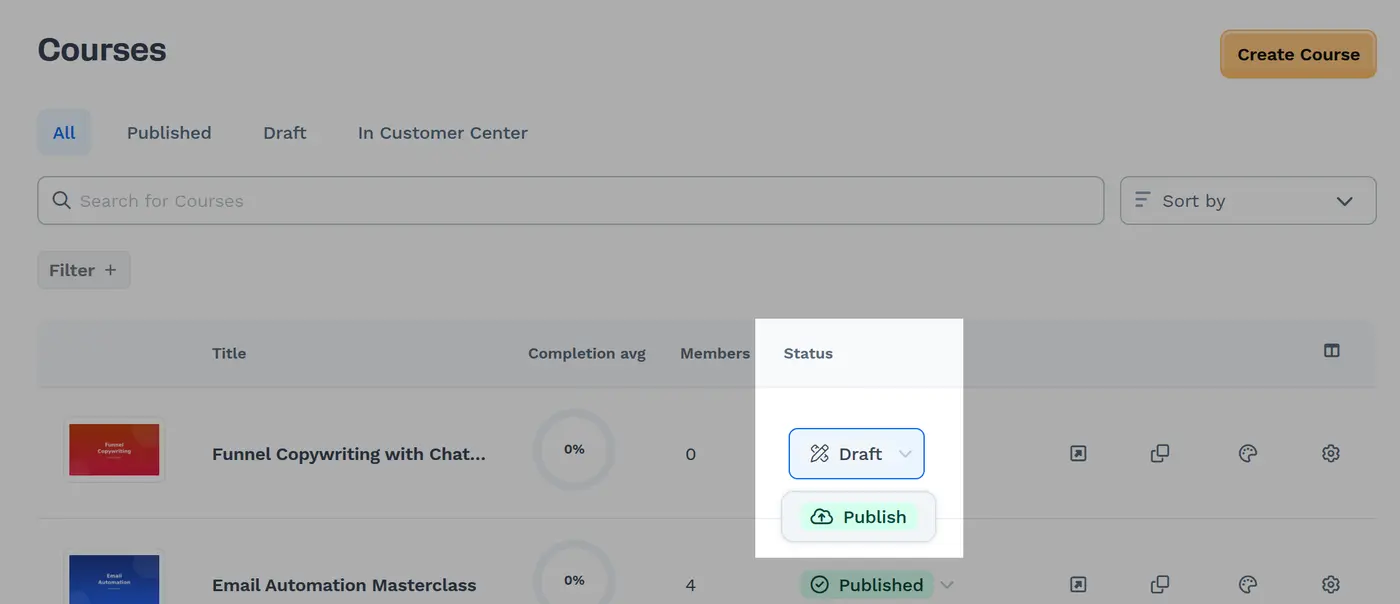Click the Funnel Copywriting course thumbnail
Screen dimensions: 1400x604
pos(114,450)
